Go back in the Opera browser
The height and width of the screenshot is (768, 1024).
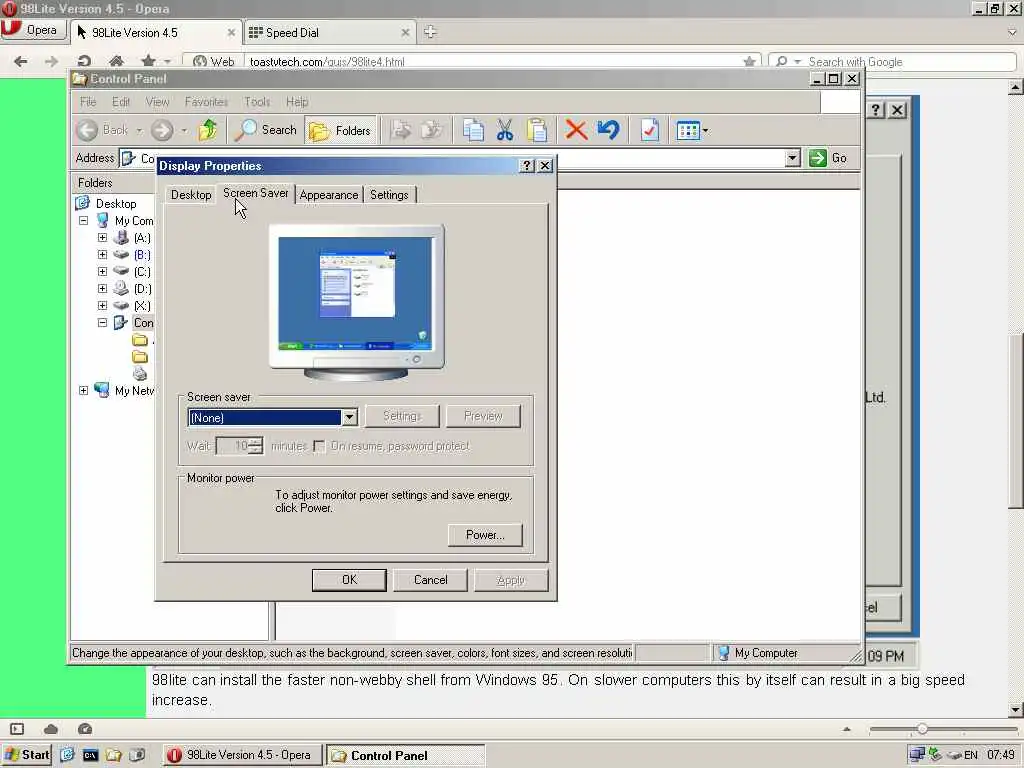pyautogui.click(x=21, y=61)
